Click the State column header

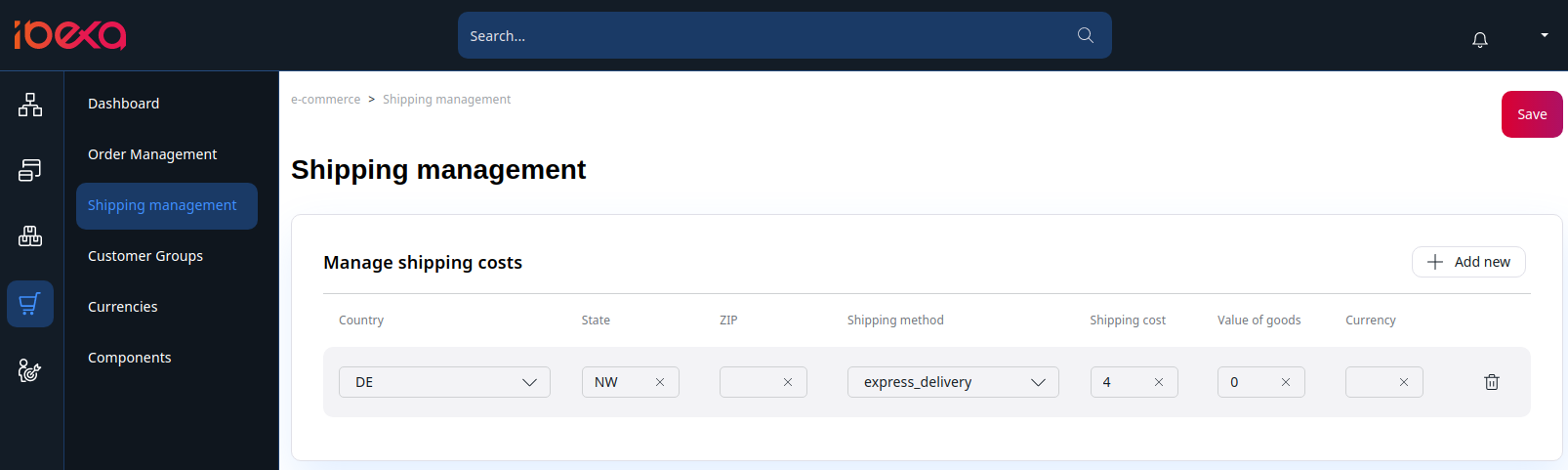pyautogui.click(x=596, y=320)
